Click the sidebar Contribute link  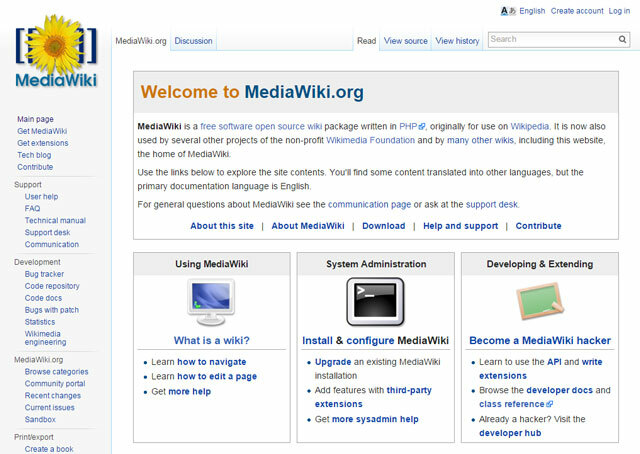click(x=35, y=167)
